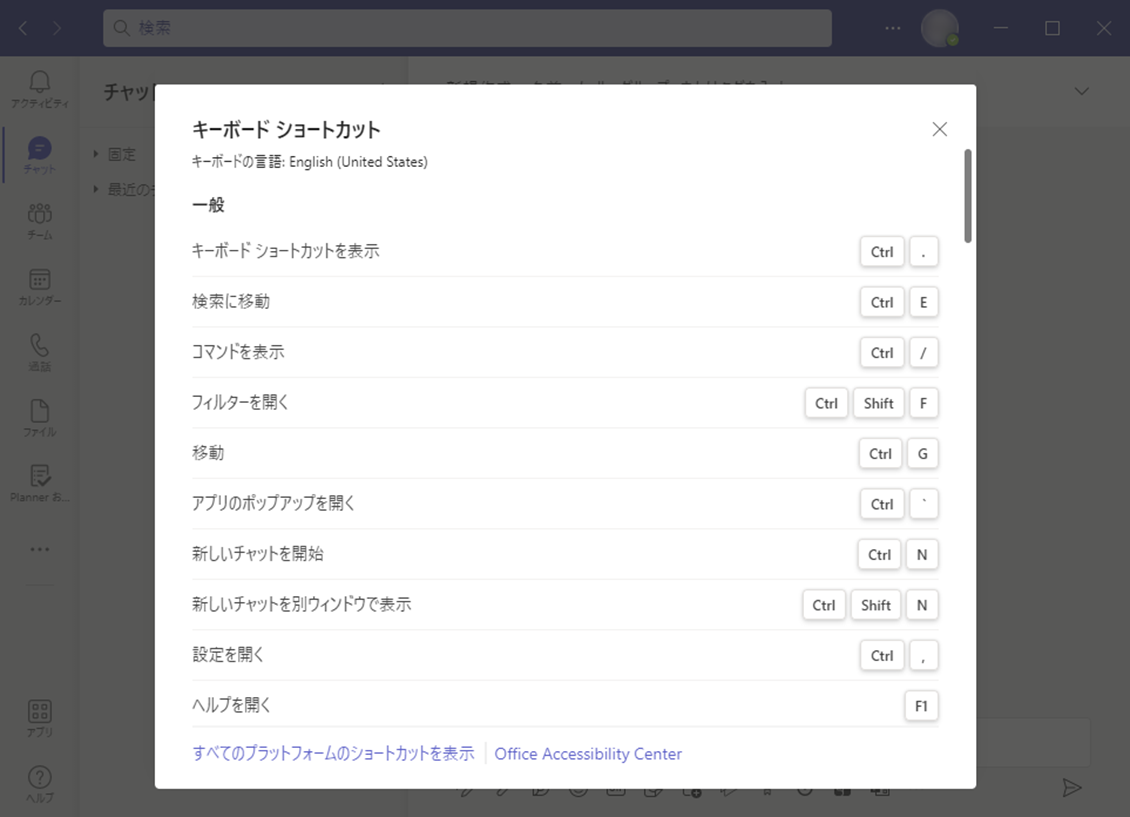Click the ヘルプを開く row label
The width and height of the screenshot is (1130, 817).
point(231,705)
